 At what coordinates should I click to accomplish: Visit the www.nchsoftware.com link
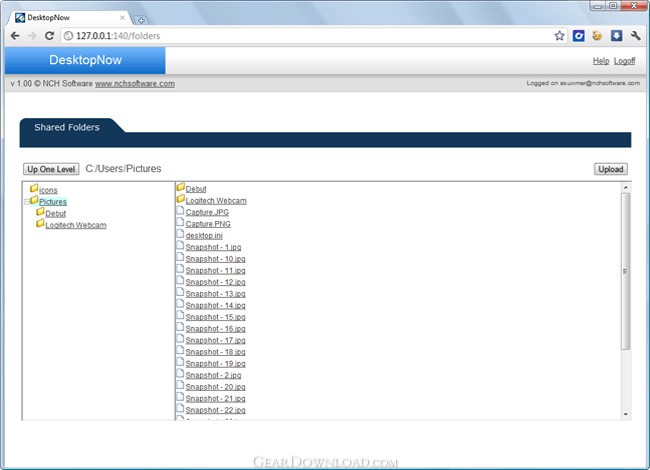pyautogui.click(x=135, y=84)
